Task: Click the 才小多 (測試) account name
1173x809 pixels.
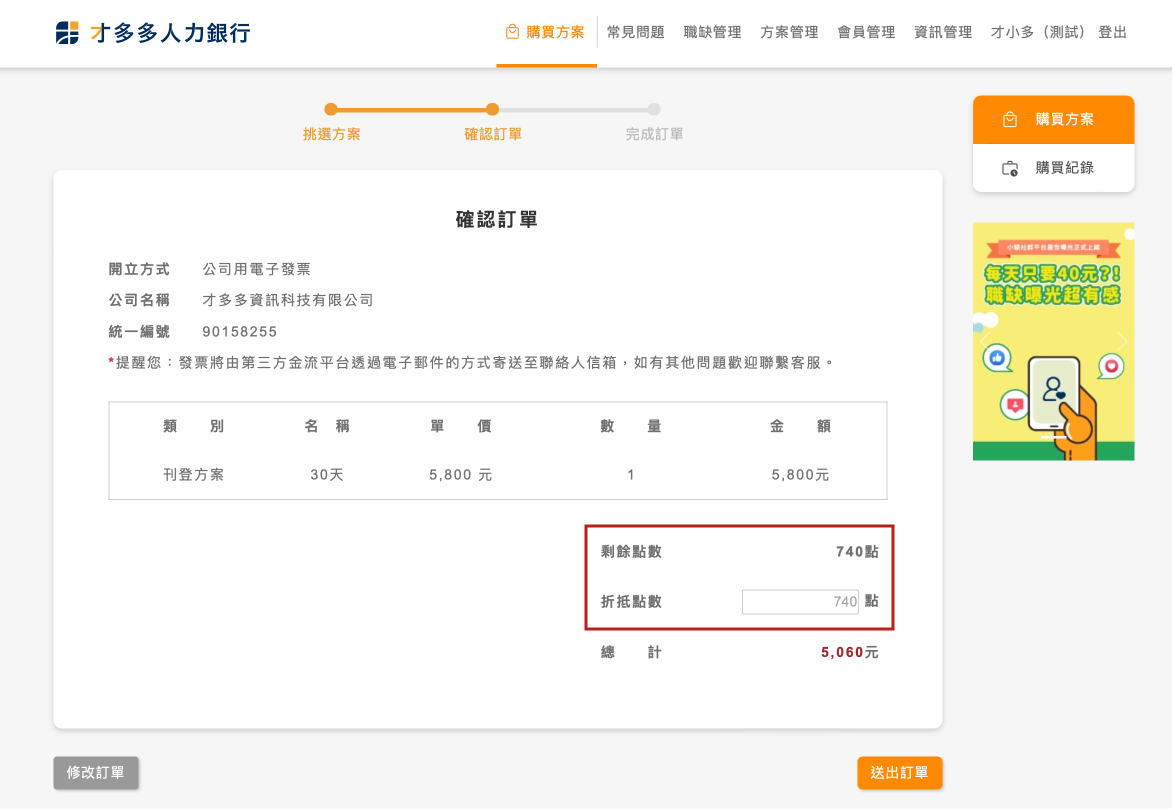Action: click(1039, 32)
